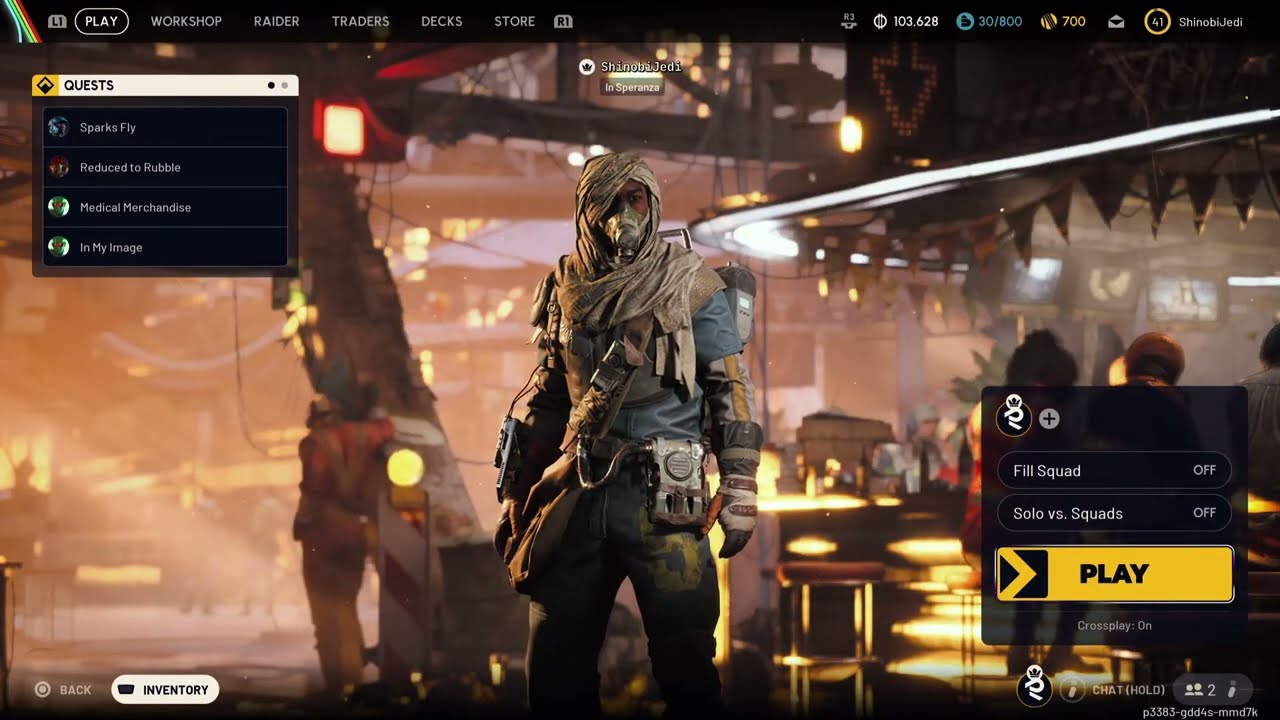Go to the TRADERS tab
Screen dimensions: 1280x720
pos(360,21)
